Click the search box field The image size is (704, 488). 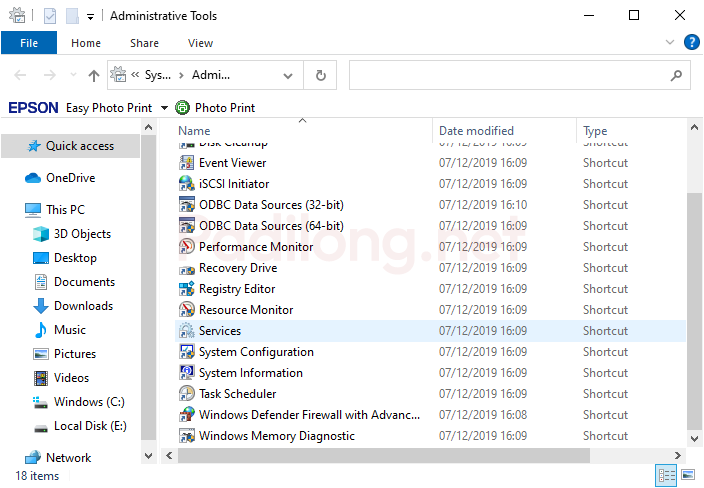pyautogui.click(x=510, y=75)
